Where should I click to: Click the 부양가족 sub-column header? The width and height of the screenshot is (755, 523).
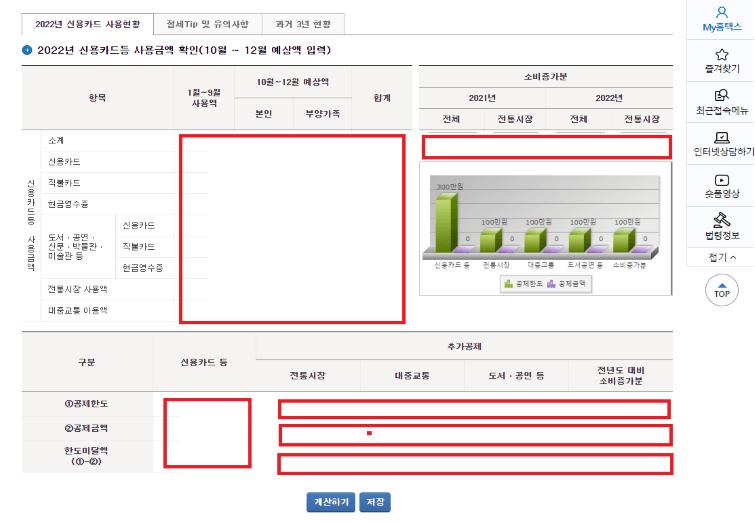point(323,114)
